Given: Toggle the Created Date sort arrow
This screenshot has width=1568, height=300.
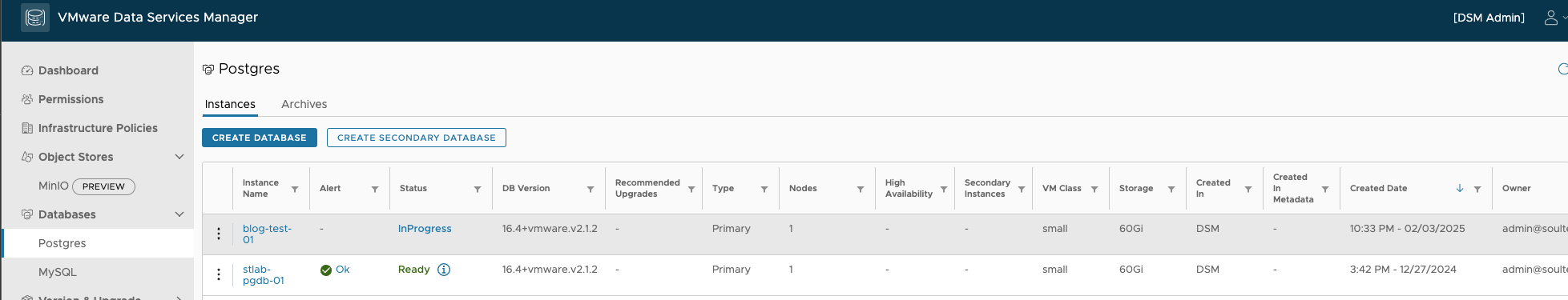Looking at the screenshot, I should point(1460,189).
